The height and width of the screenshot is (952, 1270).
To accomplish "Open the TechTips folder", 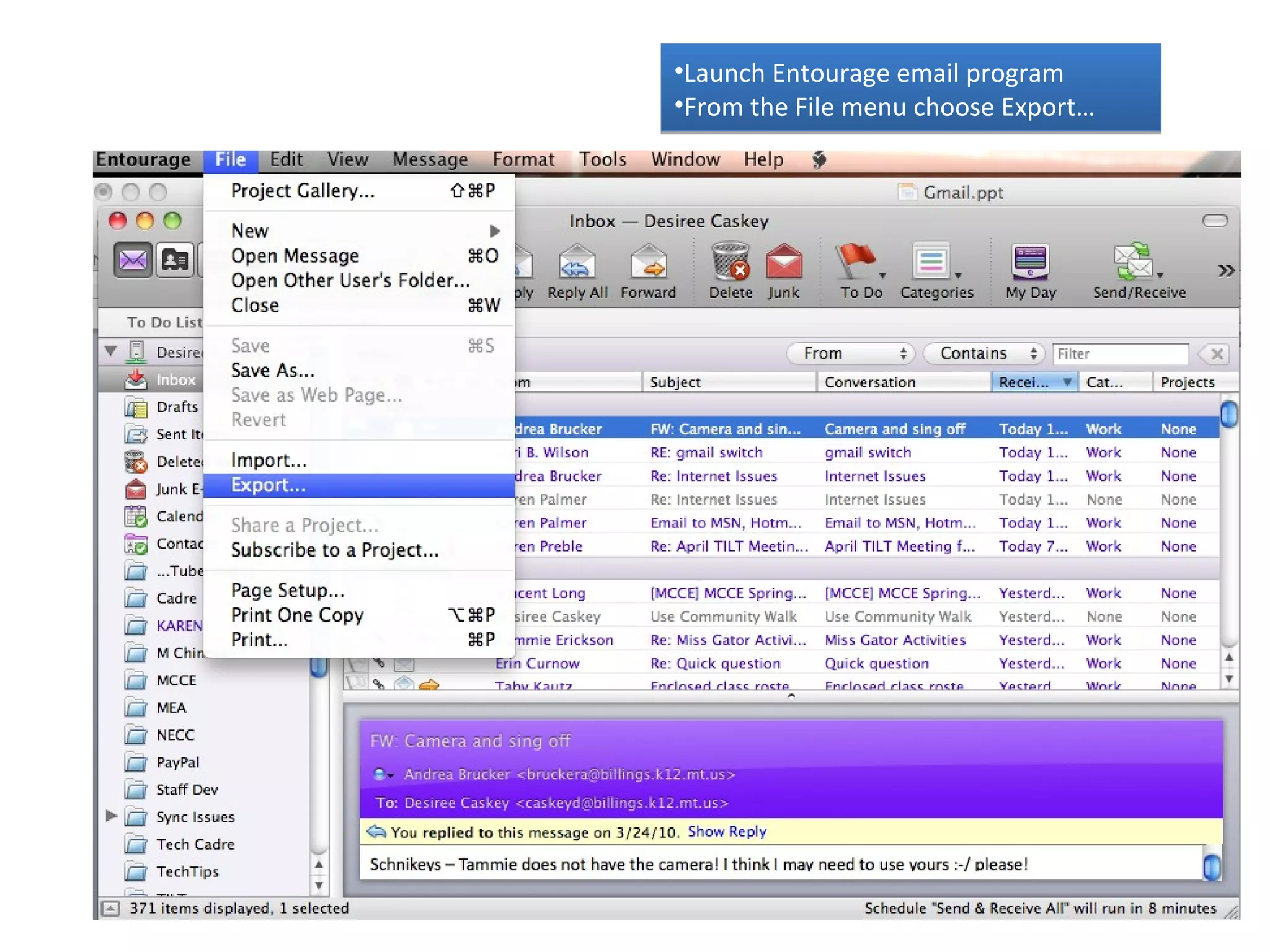I will click(171, 871).
